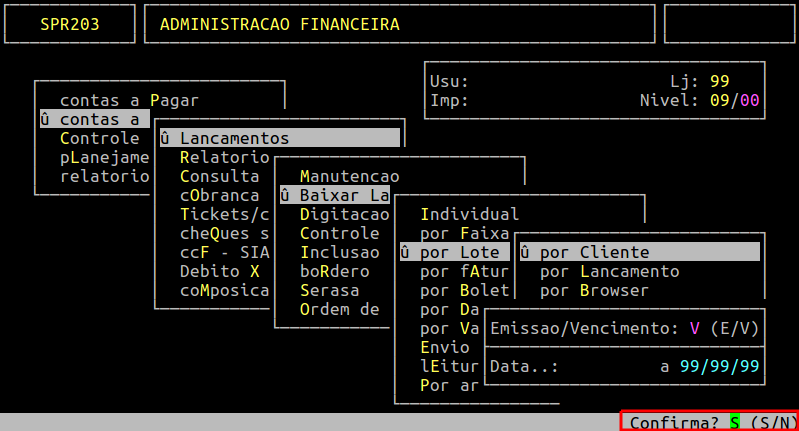This screenshot has width=799, height=431.
Task: Click the 'SPR203' program code box
Action: click(x=70, y=24)
